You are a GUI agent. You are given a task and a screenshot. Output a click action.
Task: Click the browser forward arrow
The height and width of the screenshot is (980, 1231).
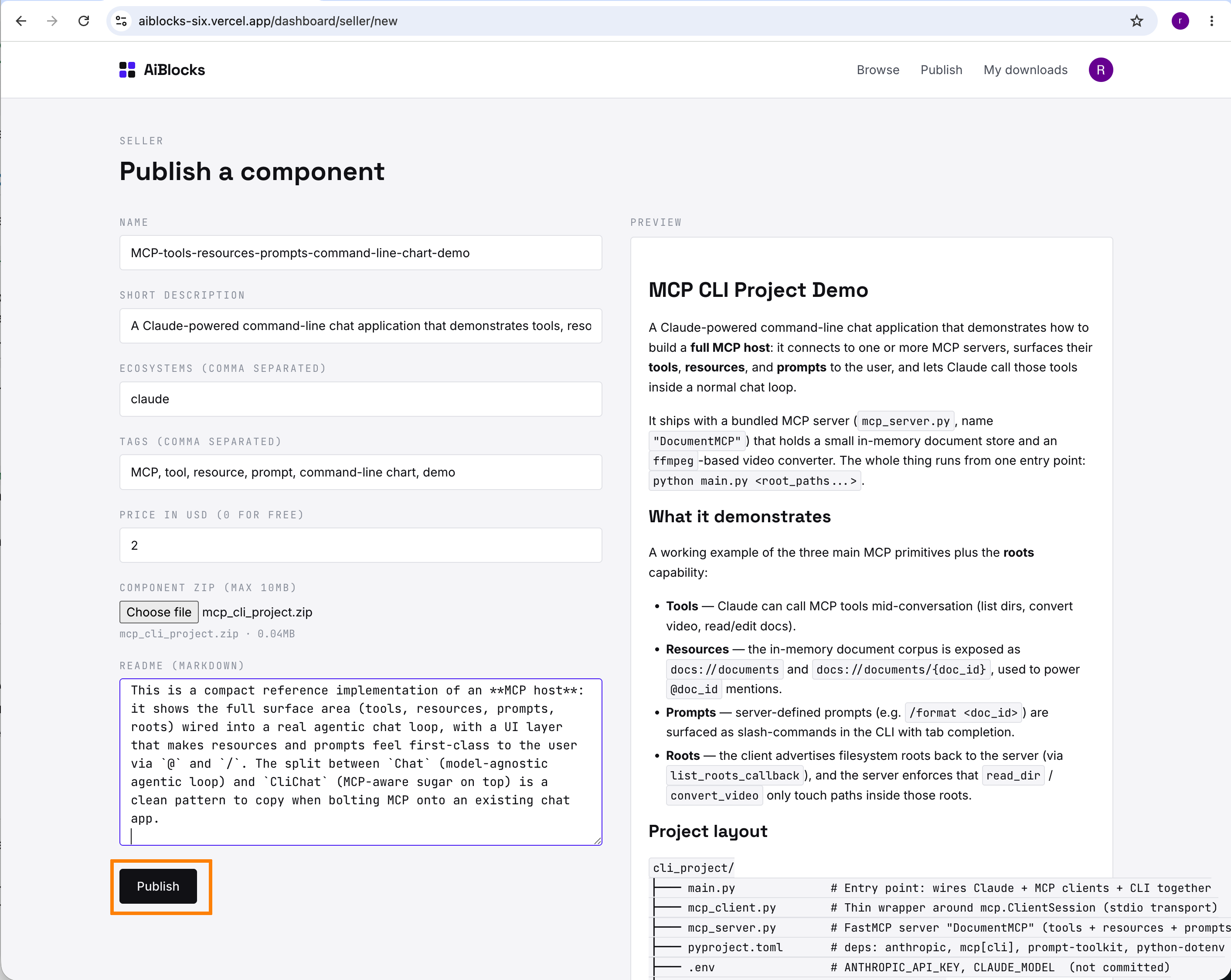coord(52,21)
